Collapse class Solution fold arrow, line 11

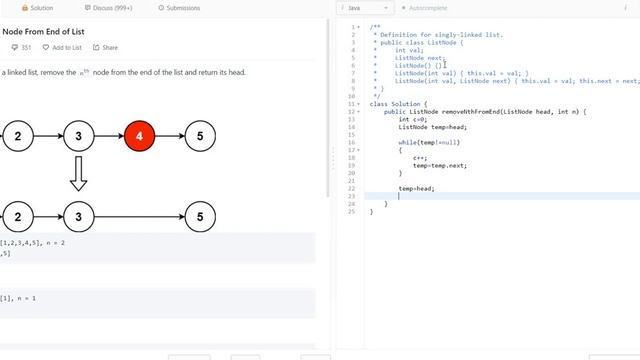tap(359, 104)
